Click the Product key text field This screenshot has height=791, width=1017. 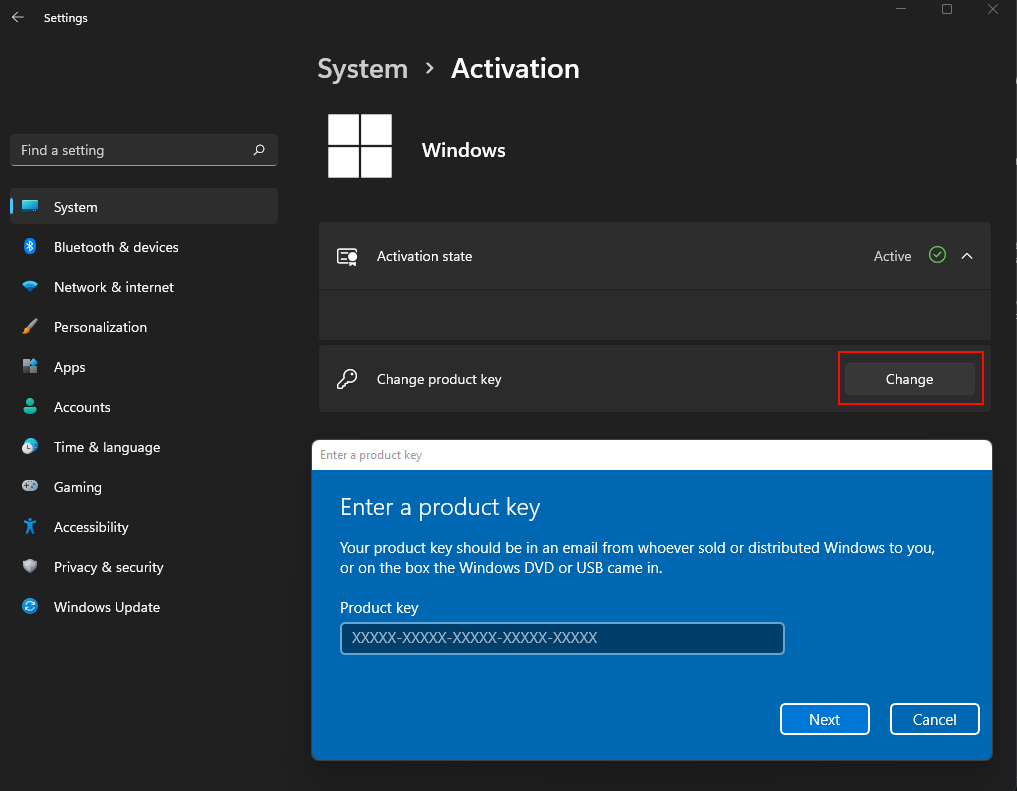click(562, 638)
